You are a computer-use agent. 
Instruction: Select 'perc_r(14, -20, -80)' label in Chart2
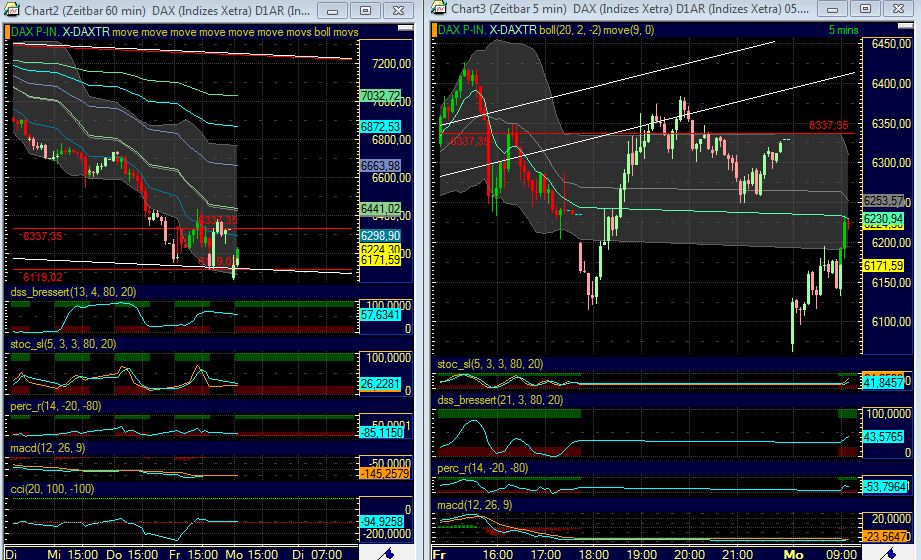pos(55,406)
